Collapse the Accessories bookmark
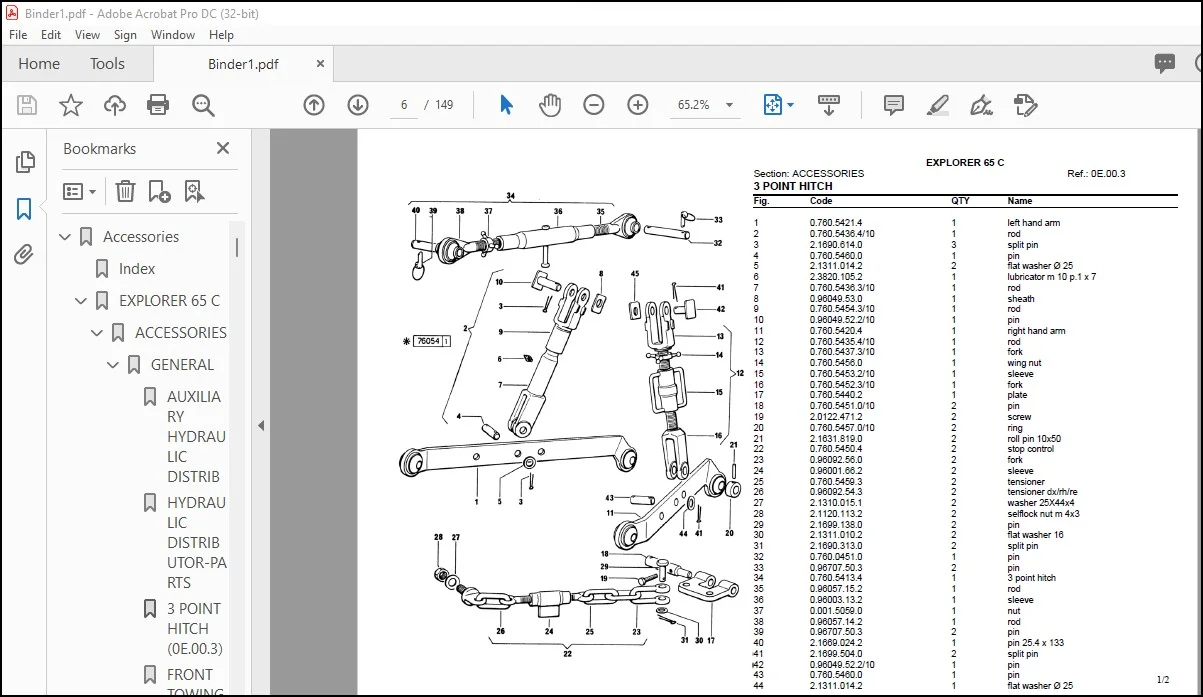 (x=66, y=237)
